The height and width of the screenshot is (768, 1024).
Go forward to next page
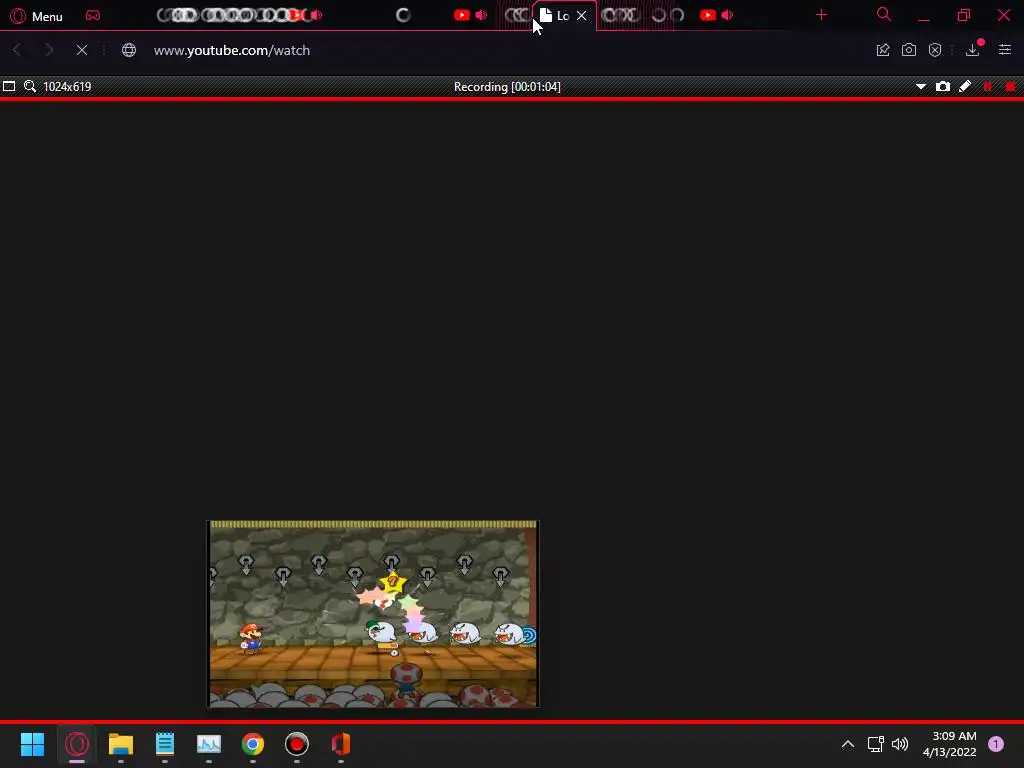49,50
